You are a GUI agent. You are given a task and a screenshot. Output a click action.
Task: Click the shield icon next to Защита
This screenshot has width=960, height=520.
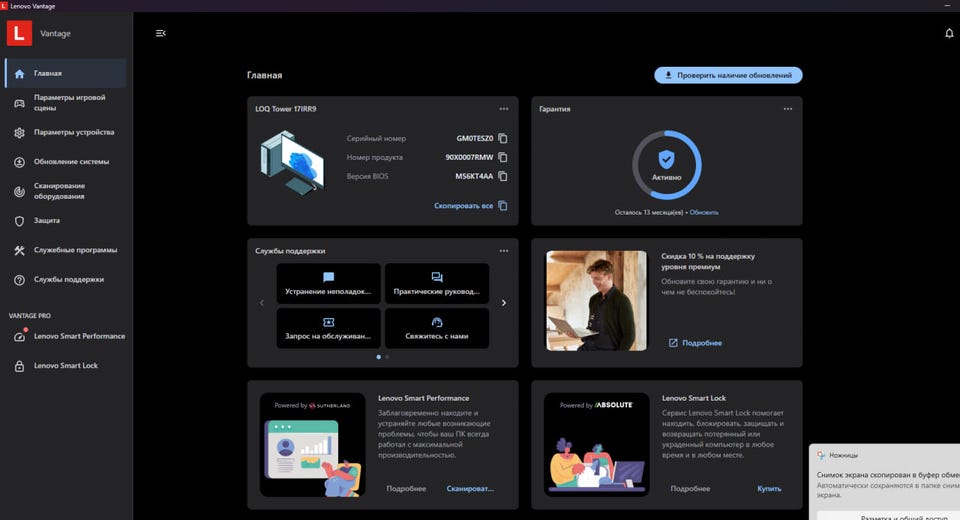click(20, 221)
